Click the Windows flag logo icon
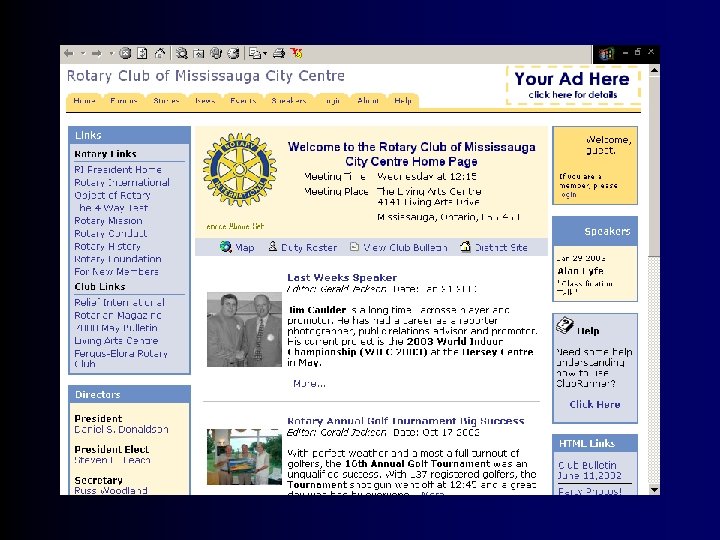Image resolution: width=720 pixels, height=540 pixels. pos(606,54)
